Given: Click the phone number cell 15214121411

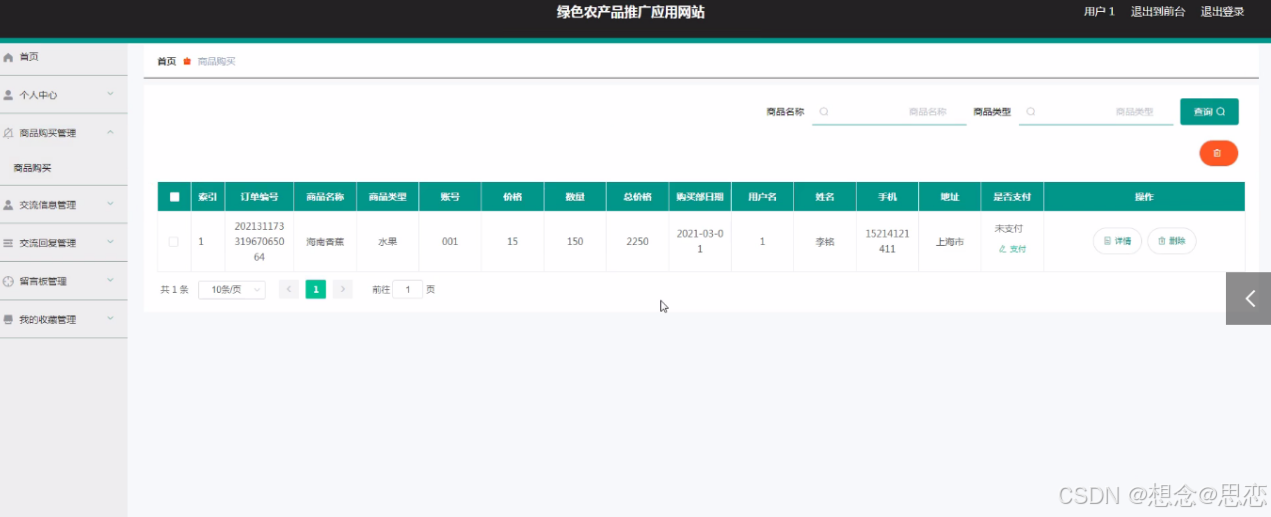Looking at the screenshot, I should [887, 241].
